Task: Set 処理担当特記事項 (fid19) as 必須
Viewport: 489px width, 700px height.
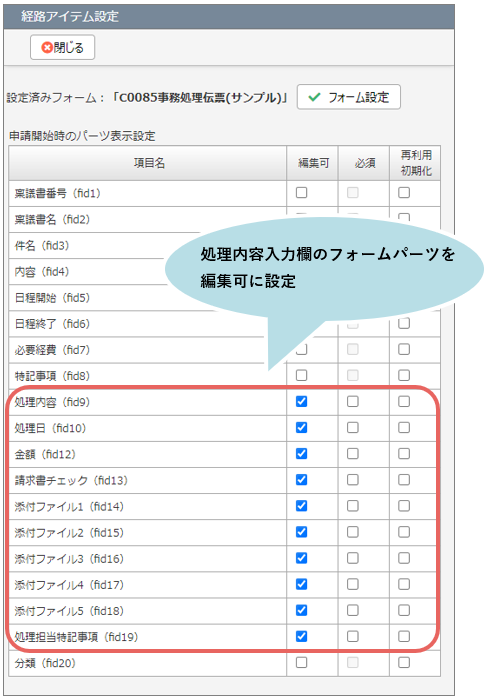Action: point(353,637)
